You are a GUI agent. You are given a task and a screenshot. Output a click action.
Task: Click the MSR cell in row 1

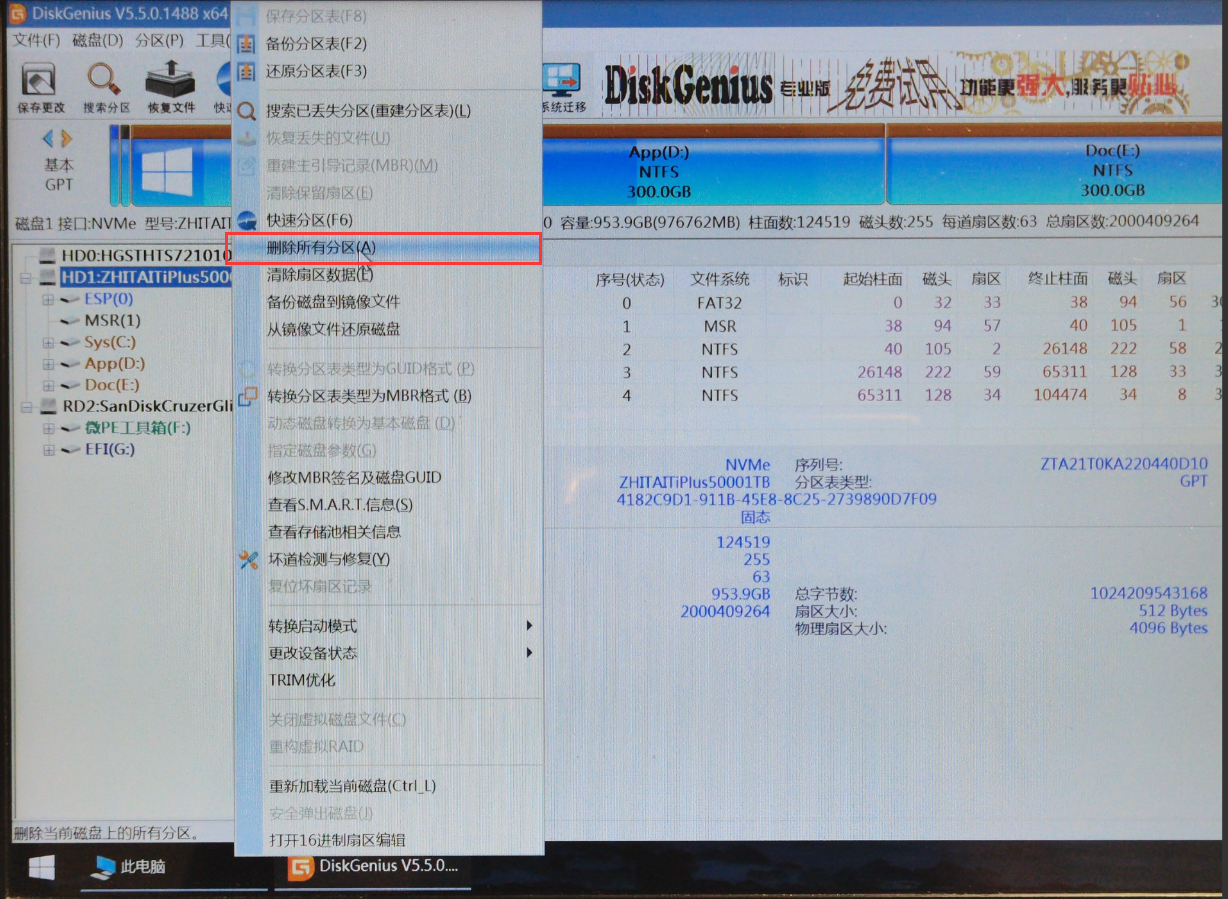point(720,326)
